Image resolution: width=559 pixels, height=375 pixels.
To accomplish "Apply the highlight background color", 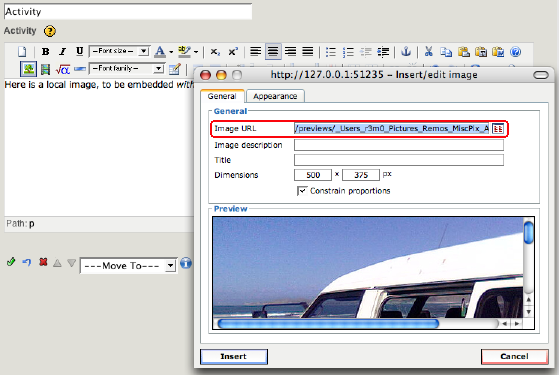I will click(184, 52).
